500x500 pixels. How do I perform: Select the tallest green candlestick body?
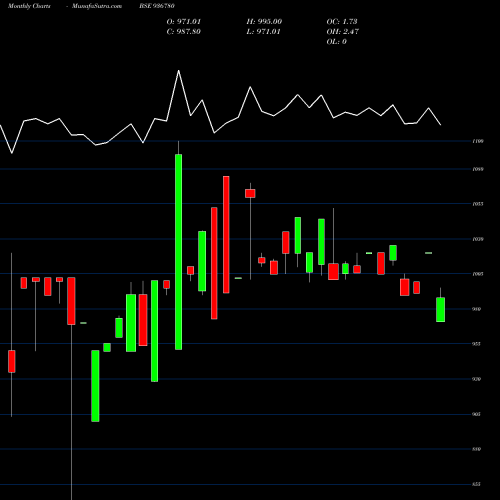click(179, 252)
